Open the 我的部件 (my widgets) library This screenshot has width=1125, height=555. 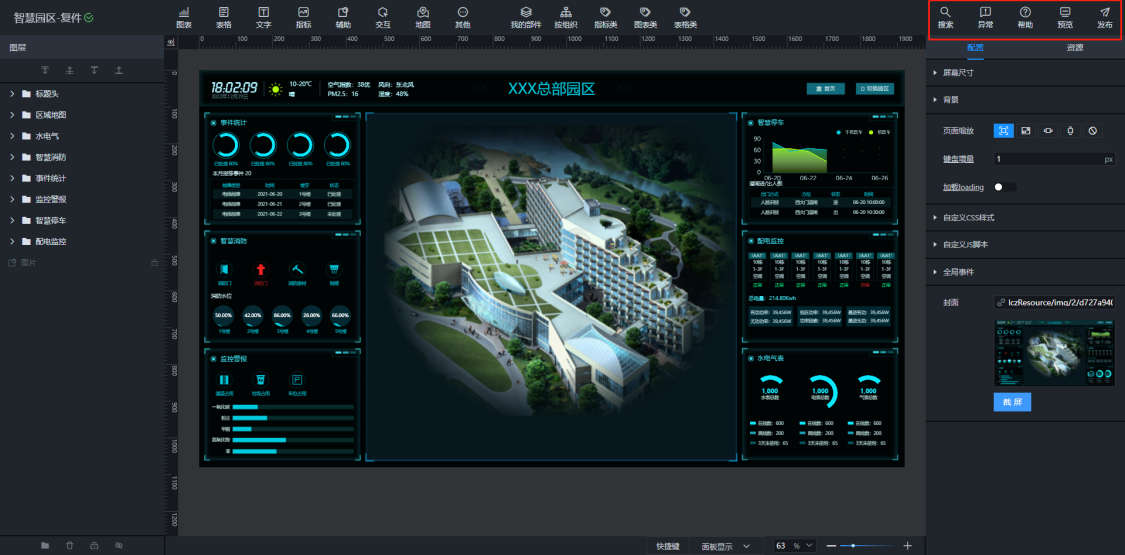pyautogui.click(x=526, y=16)
